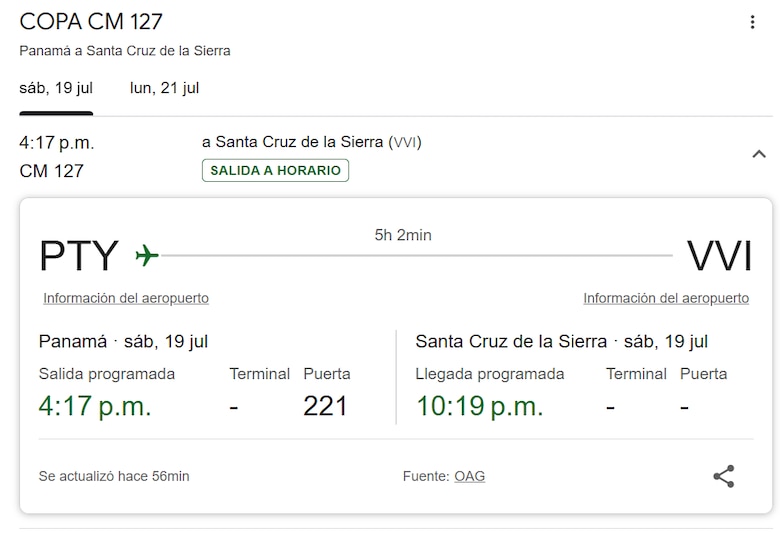Click the Panamá a Santa Cruz route subtitle
The image size is (780, 538).
coord(125,50)
